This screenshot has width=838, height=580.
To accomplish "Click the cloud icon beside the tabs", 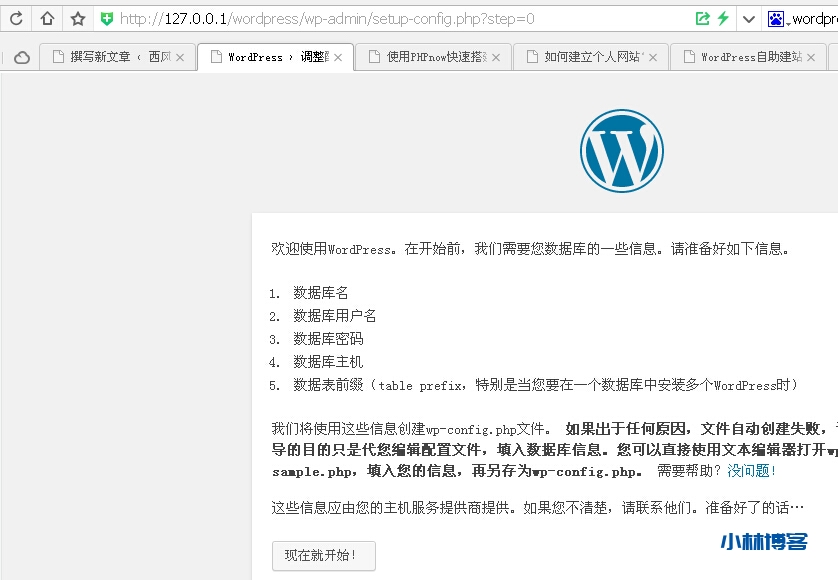I will [21, 58].
